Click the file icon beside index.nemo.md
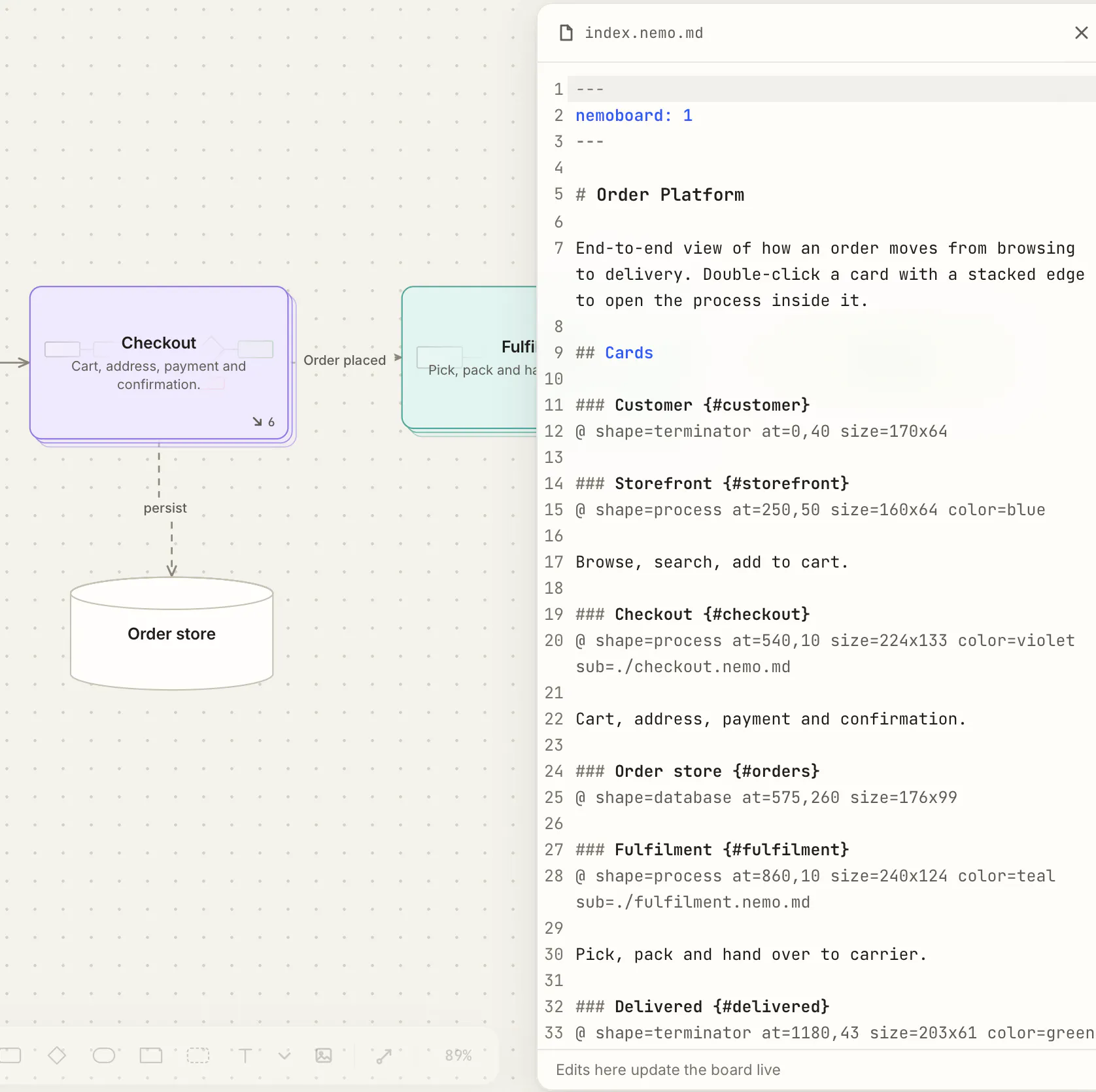1096x1092 pixels. [x=566, y=33]
